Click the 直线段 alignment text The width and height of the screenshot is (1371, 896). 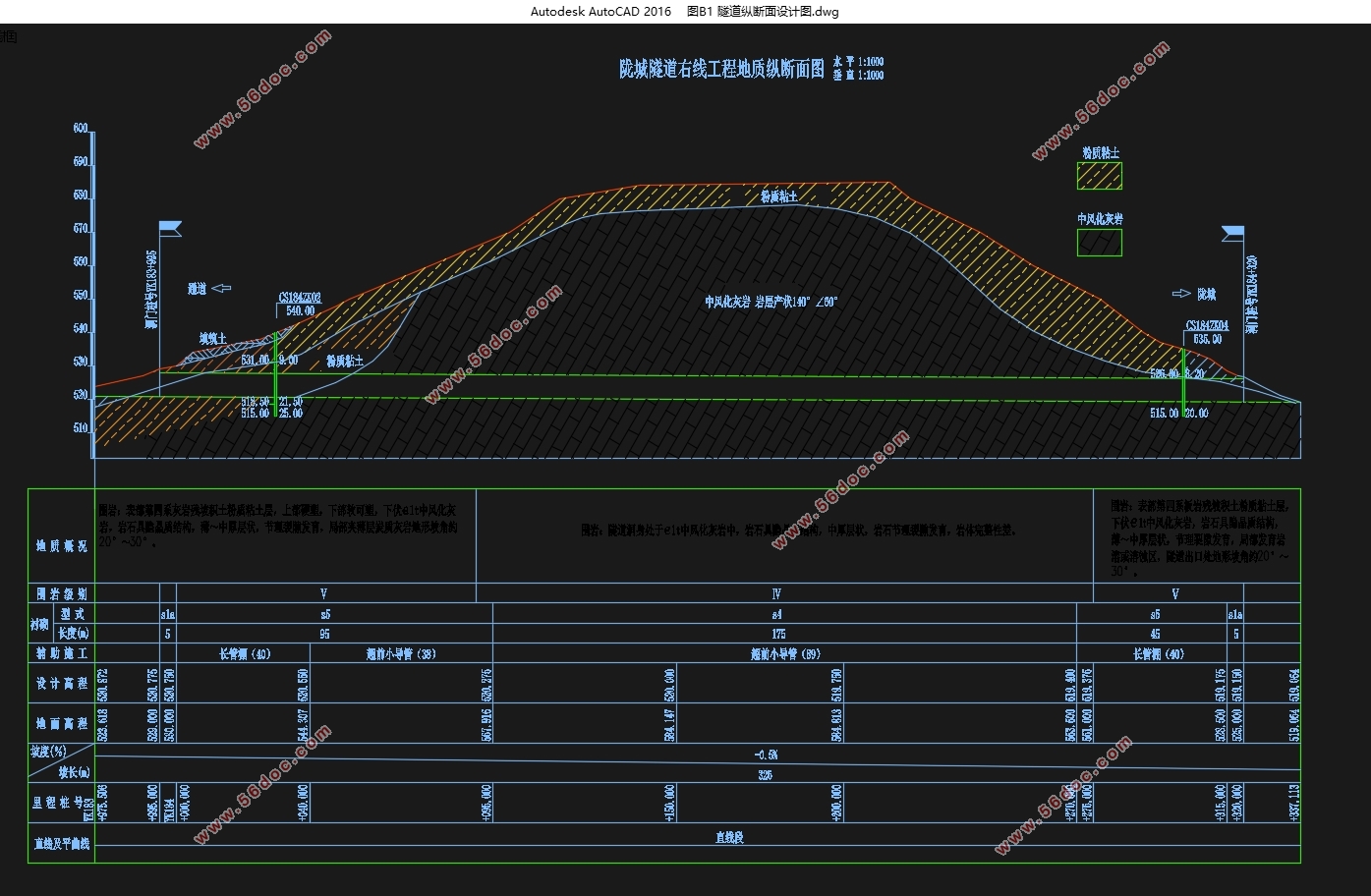[729, 838]
